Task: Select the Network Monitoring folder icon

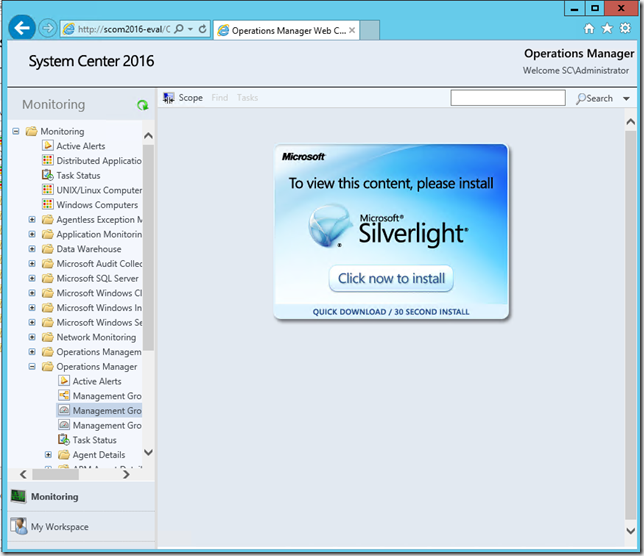Action: 48,337
